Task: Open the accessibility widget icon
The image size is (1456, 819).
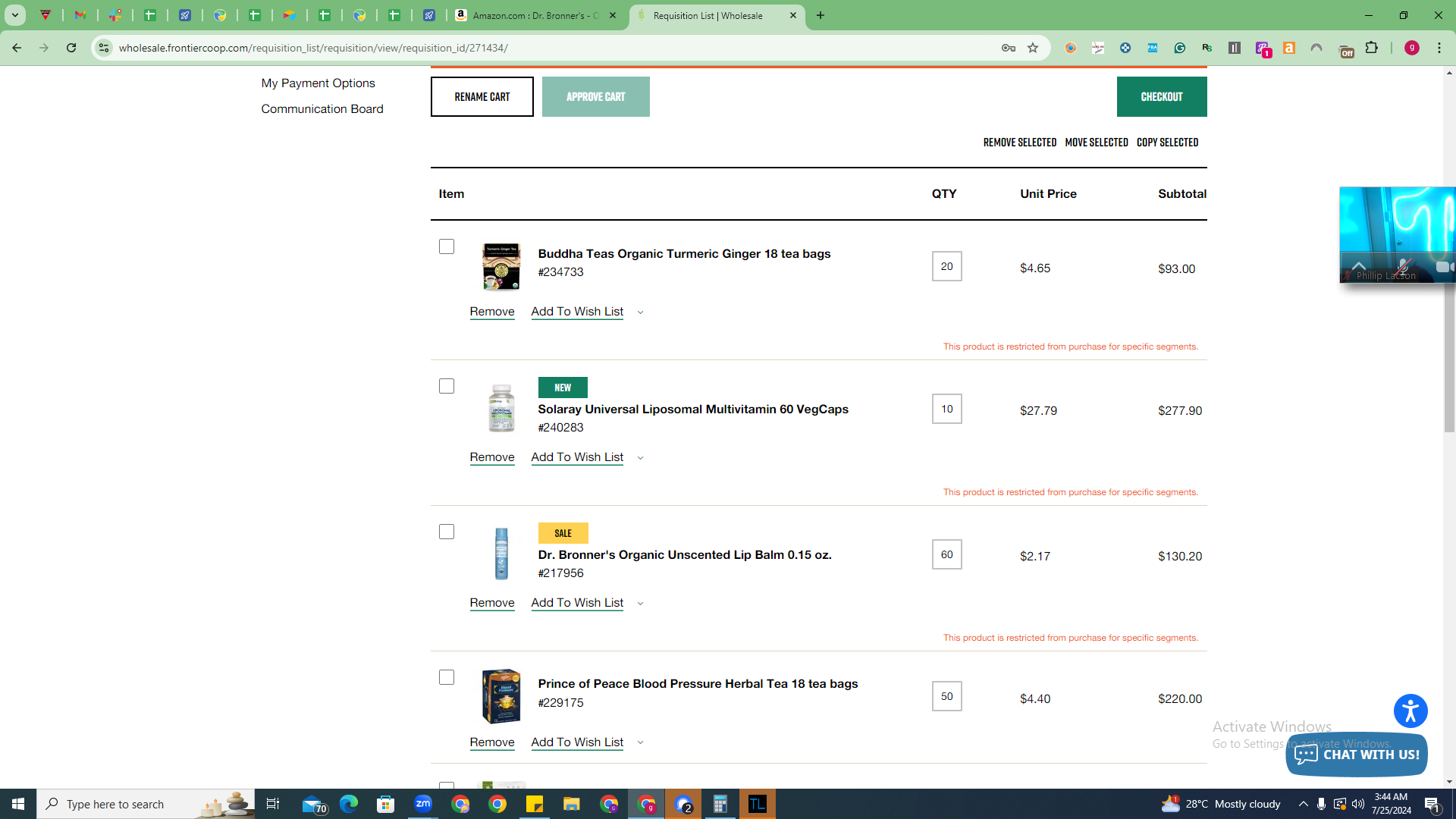Action: 1410,711
